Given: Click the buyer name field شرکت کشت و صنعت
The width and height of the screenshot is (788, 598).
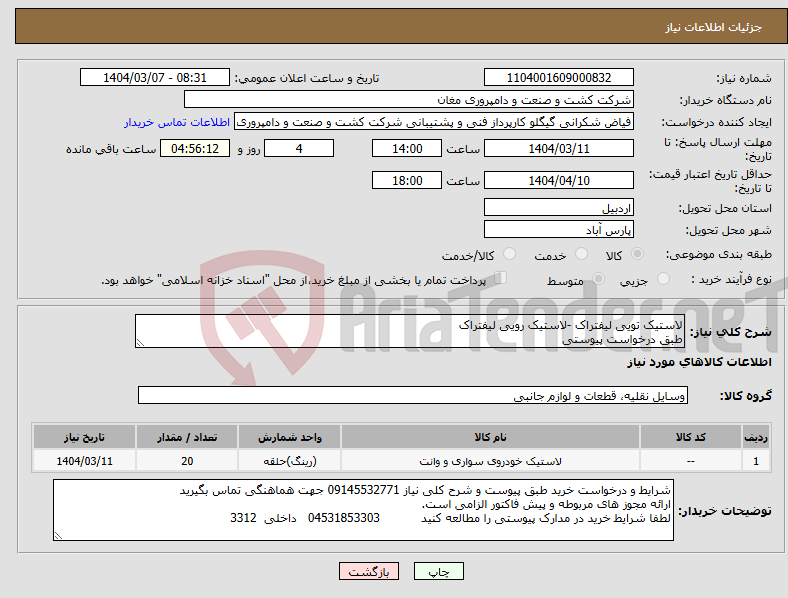Looking at the screenshot, I should 409,99.
